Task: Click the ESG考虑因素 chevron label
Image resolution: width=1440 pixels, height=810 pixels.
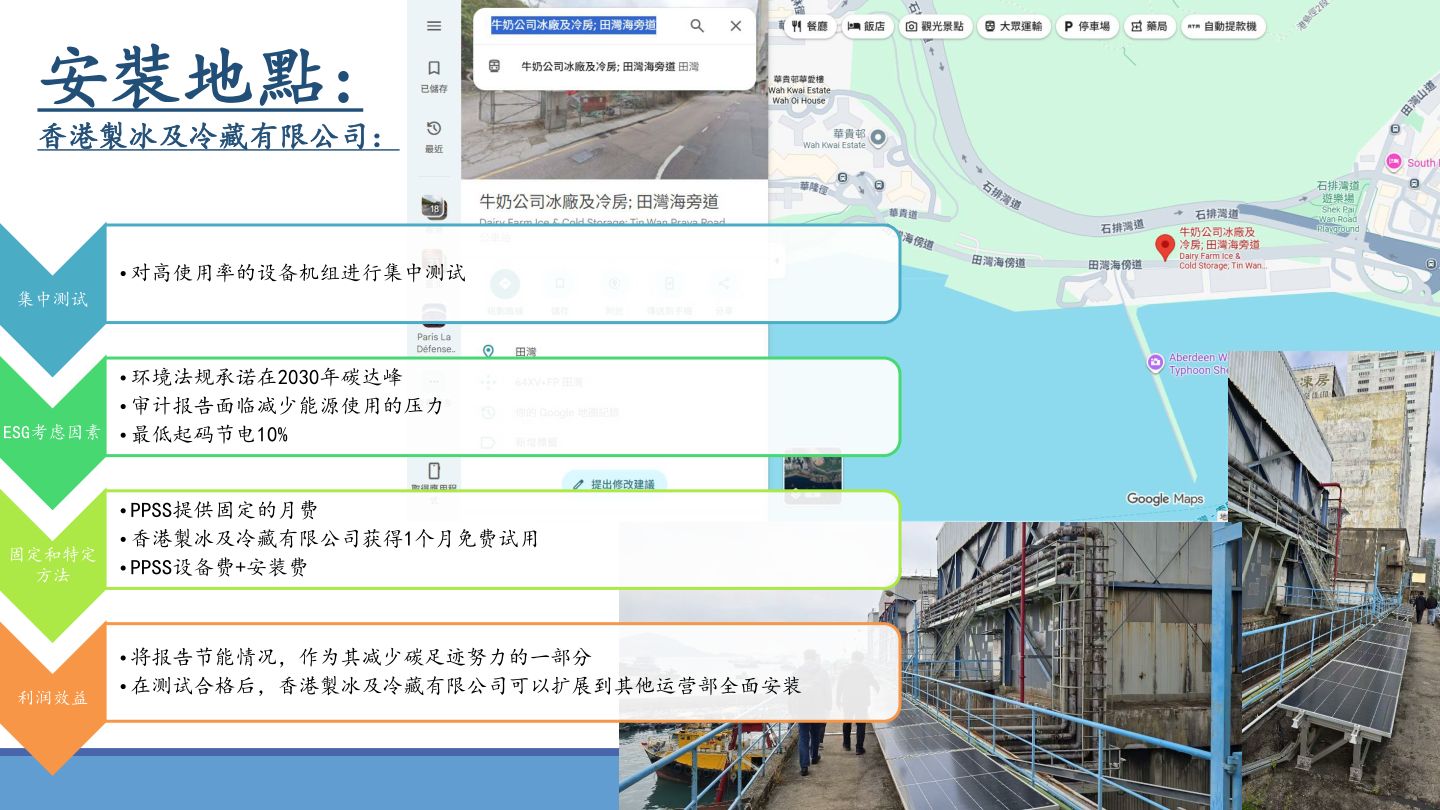Action: pyautogui.click(x=52, y=433)
